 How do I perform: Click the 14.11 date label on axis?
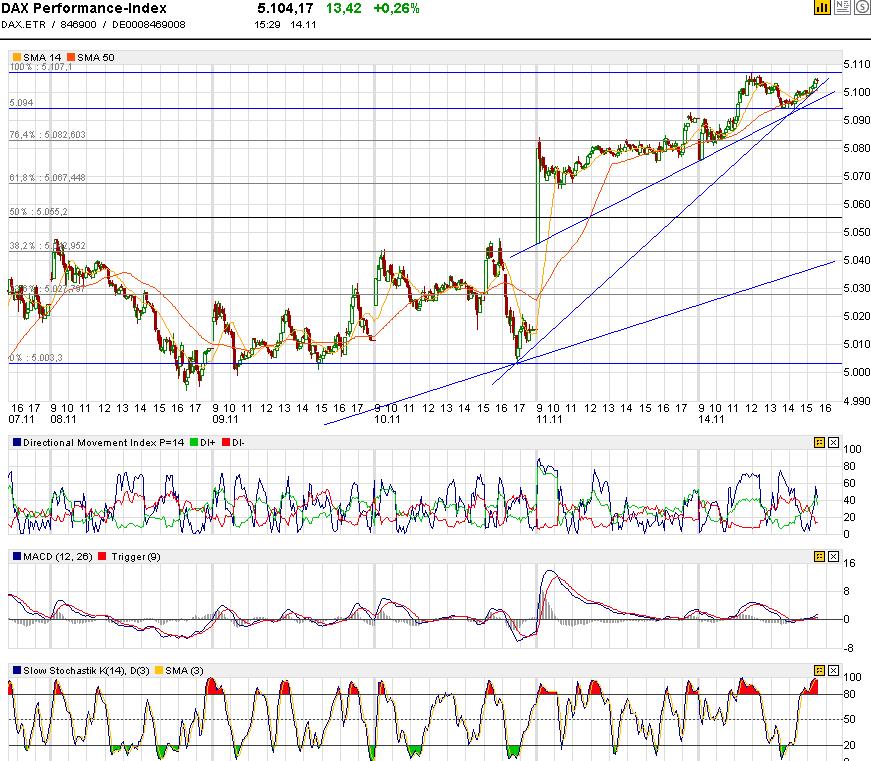pos(712,419)
